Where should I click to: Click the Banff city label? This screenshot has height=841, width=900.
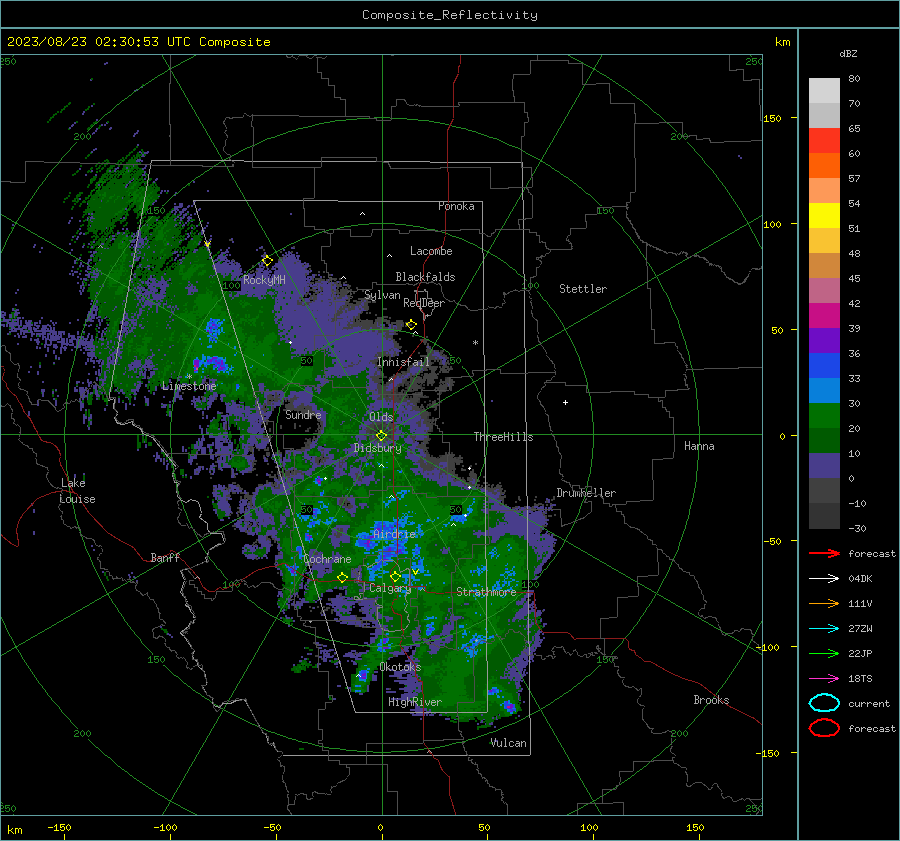pyautogui.click(x=165, y=557)
